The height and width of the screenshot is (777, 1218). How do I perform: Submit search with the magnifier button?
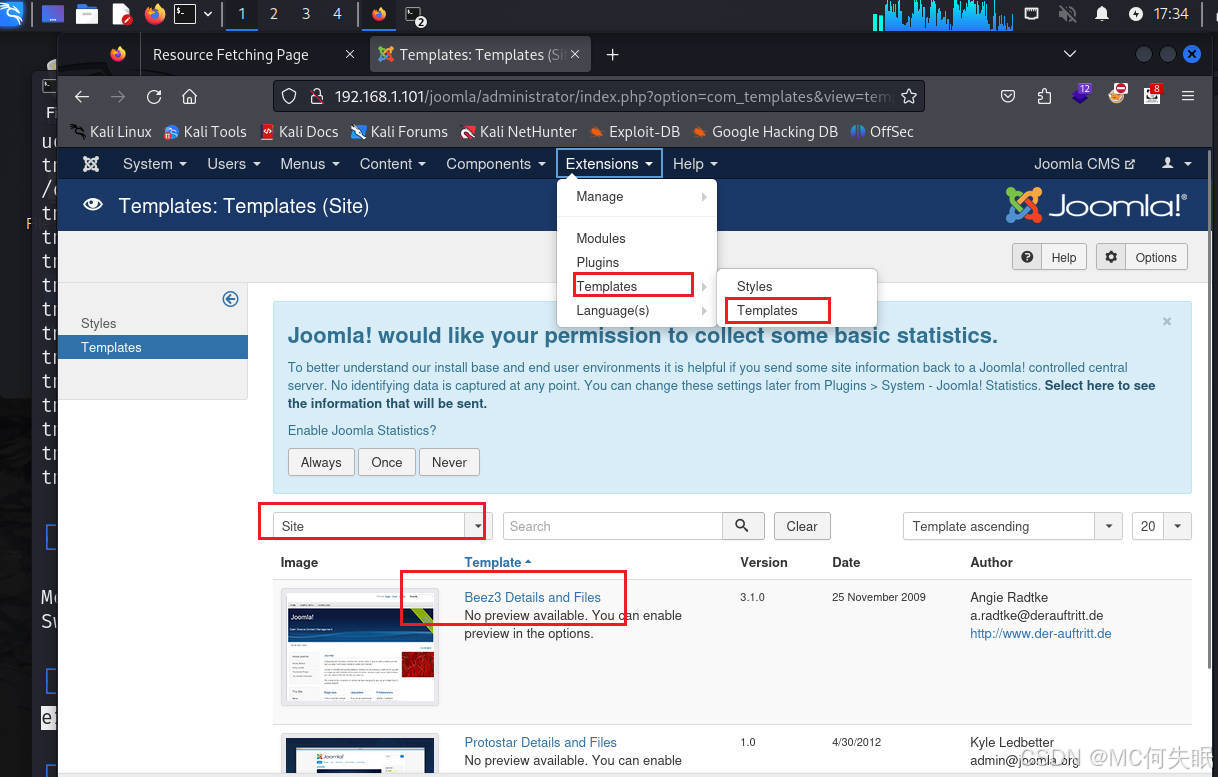click(743, 526)
